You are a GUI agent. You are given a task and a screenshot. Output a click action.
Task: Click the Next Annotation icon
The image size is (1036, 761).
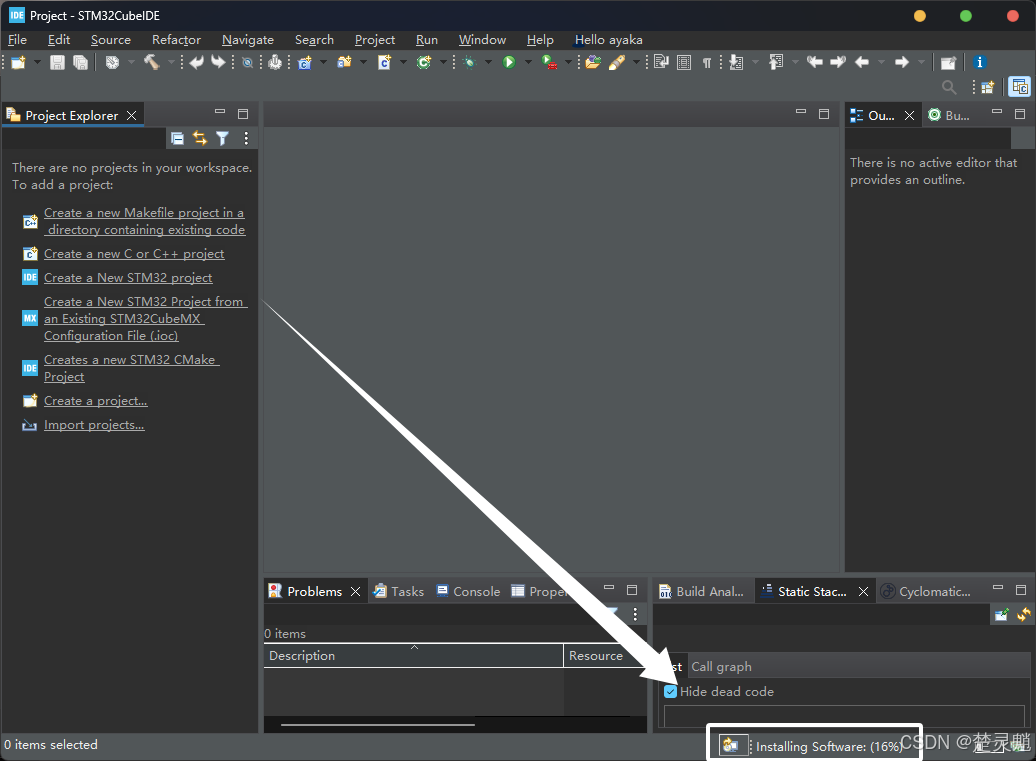(736, 62)
